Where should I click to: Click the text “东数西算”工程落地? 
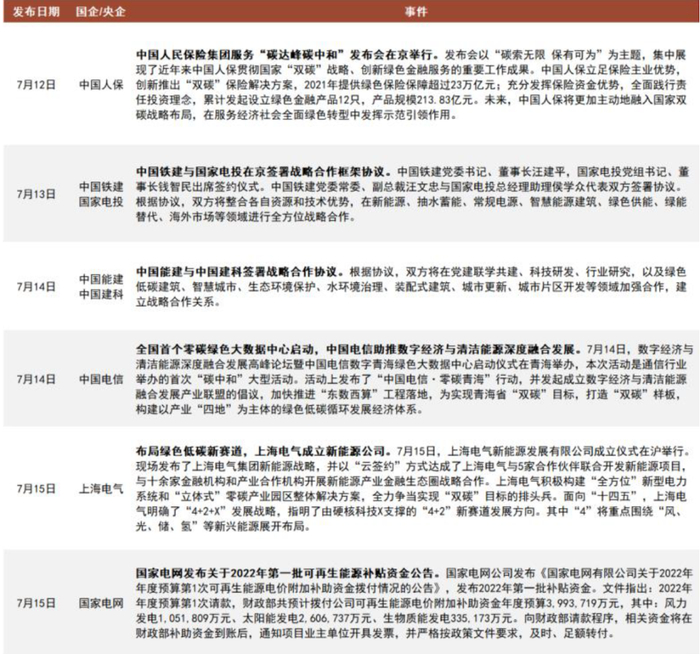[372, 394]
